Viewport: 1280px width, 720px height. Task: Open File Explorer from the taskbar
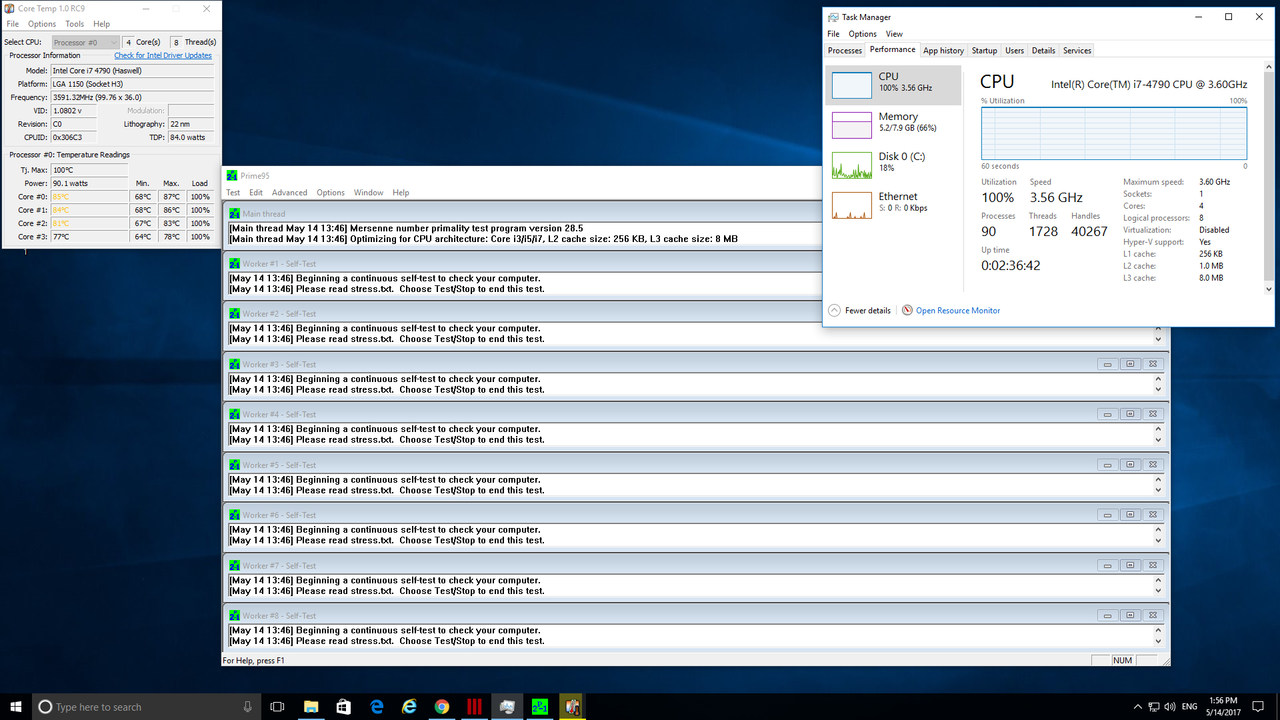pos(311,707)
